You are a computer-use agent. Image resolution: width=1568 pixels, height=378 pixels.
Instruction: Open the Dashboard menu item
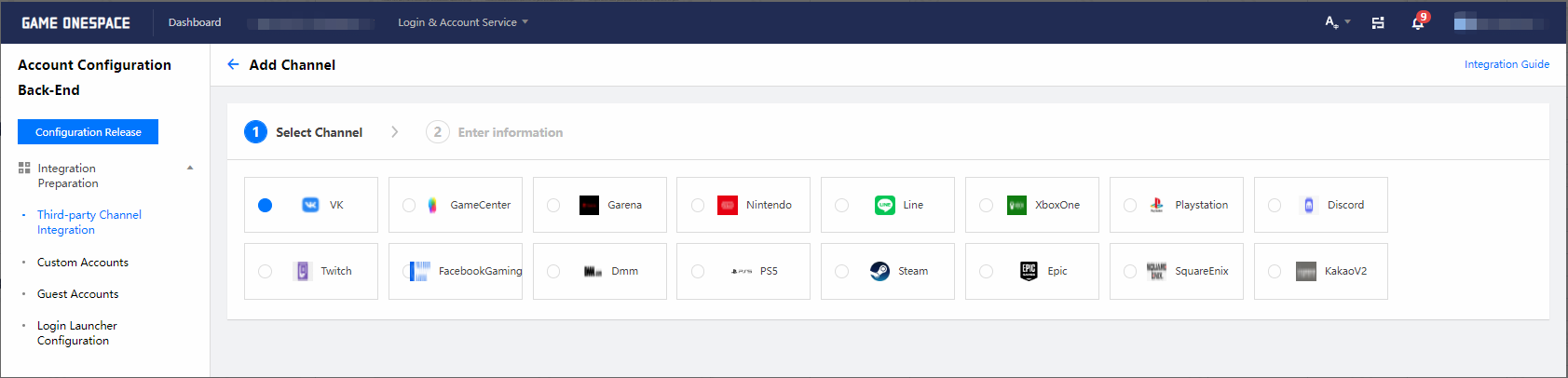pyautogui.click(x=195, y=22)
